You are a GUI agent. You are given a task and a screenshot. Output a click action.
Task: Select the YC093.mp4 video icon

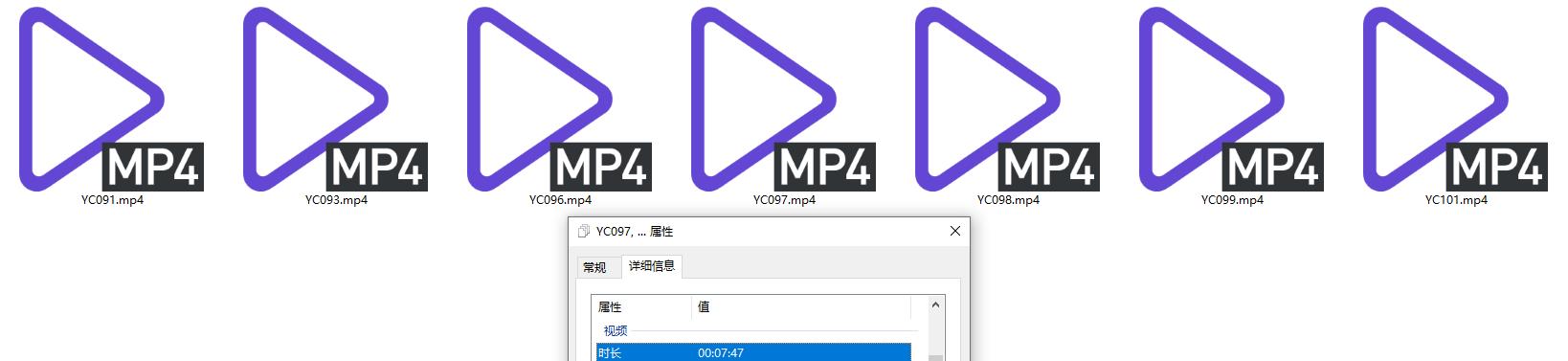click(x=336, y=99)
